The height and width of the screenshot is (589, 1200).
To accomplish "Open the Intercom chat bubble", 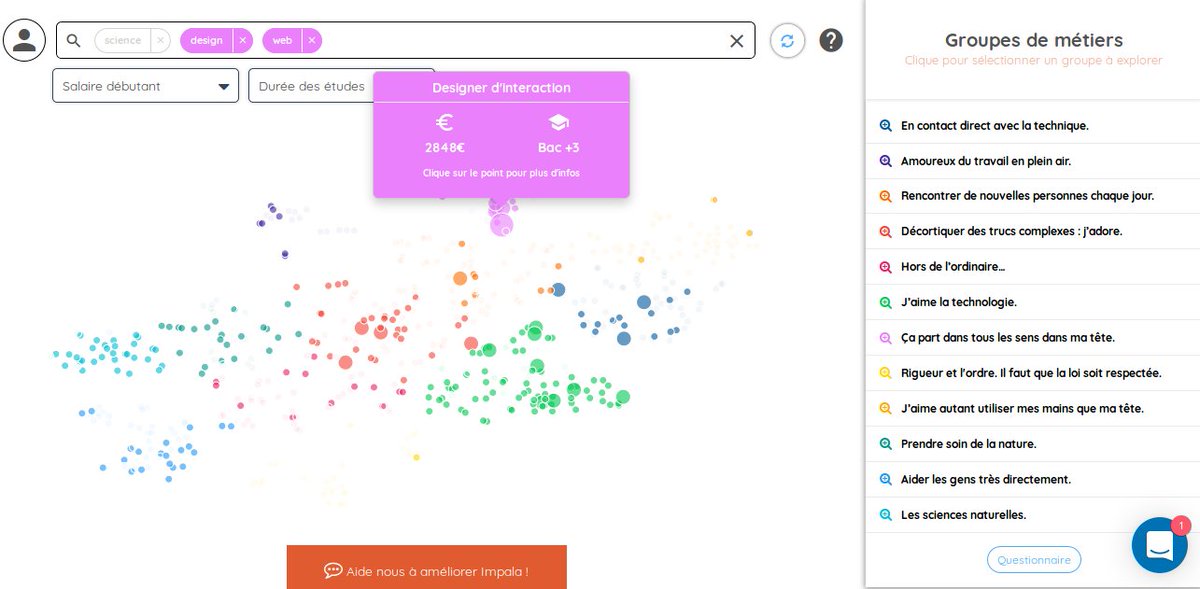I will (x=1159, y=545).
